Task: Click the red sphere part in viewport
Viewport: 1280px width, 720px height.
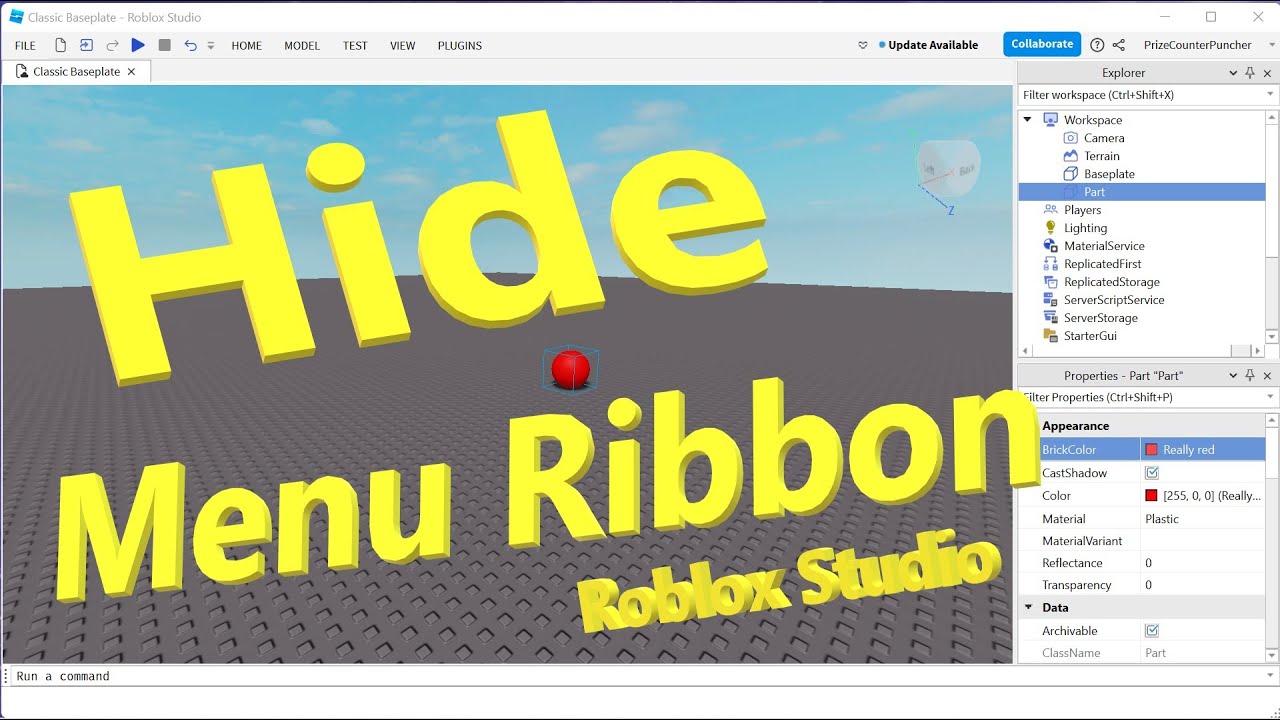Action: 570,370
